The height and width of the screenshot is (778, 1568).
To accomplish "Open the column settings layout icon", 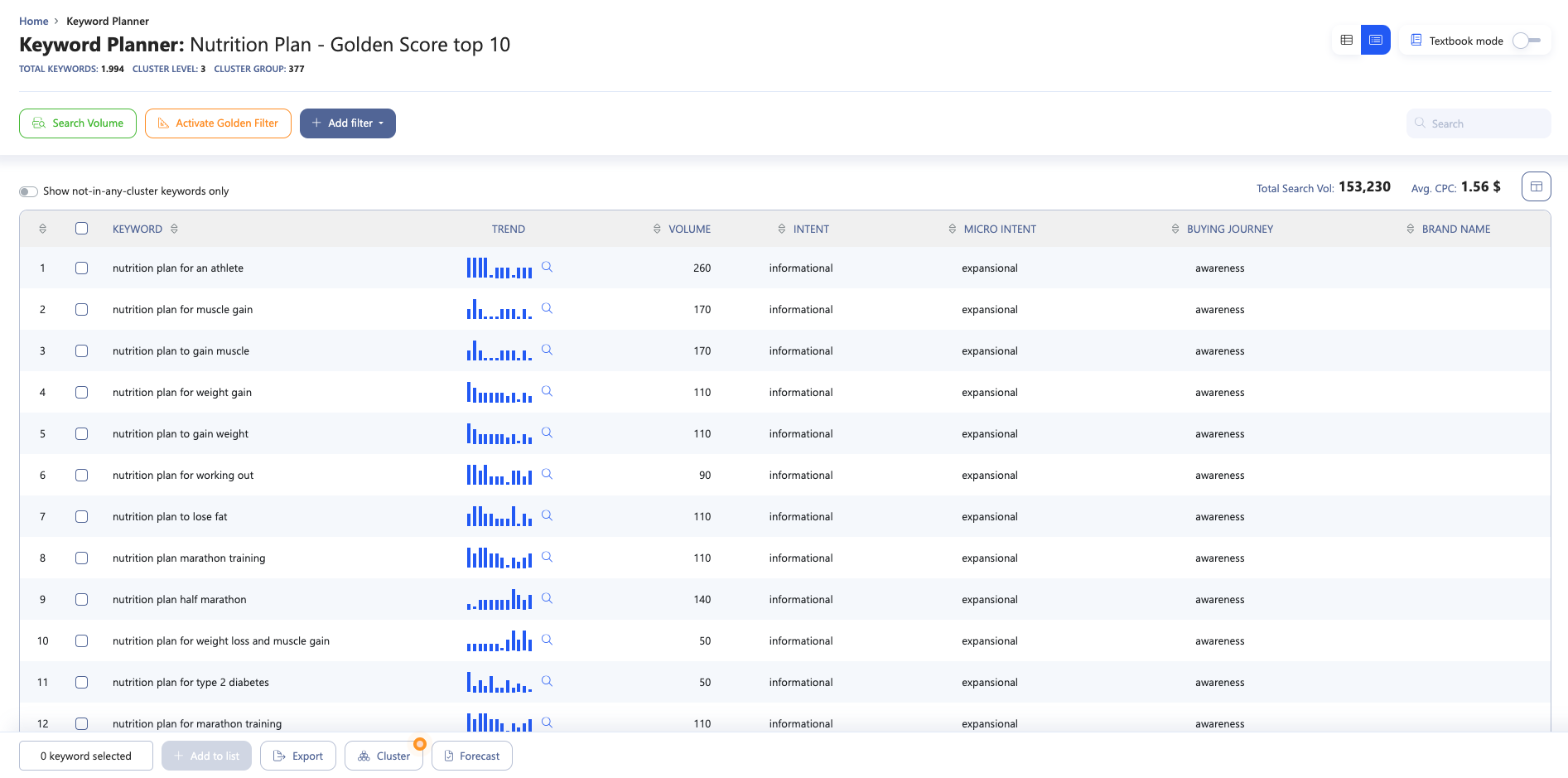I will point(1536,186).
